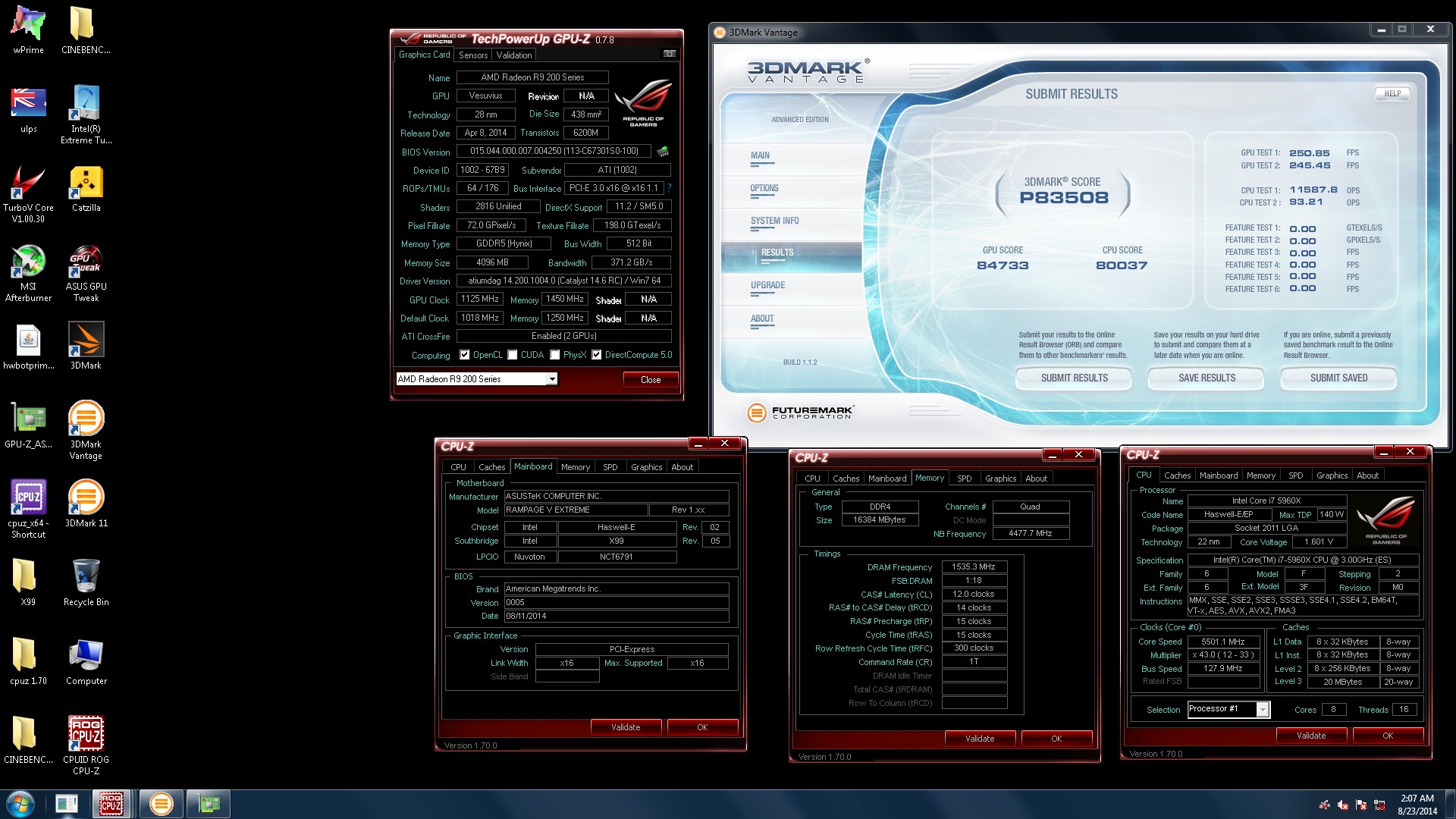Open the Graphics tab in the CPU CPU-Z window
Image resolution: width=1456 pixels, height=819 pixels.
point(1332,475)
